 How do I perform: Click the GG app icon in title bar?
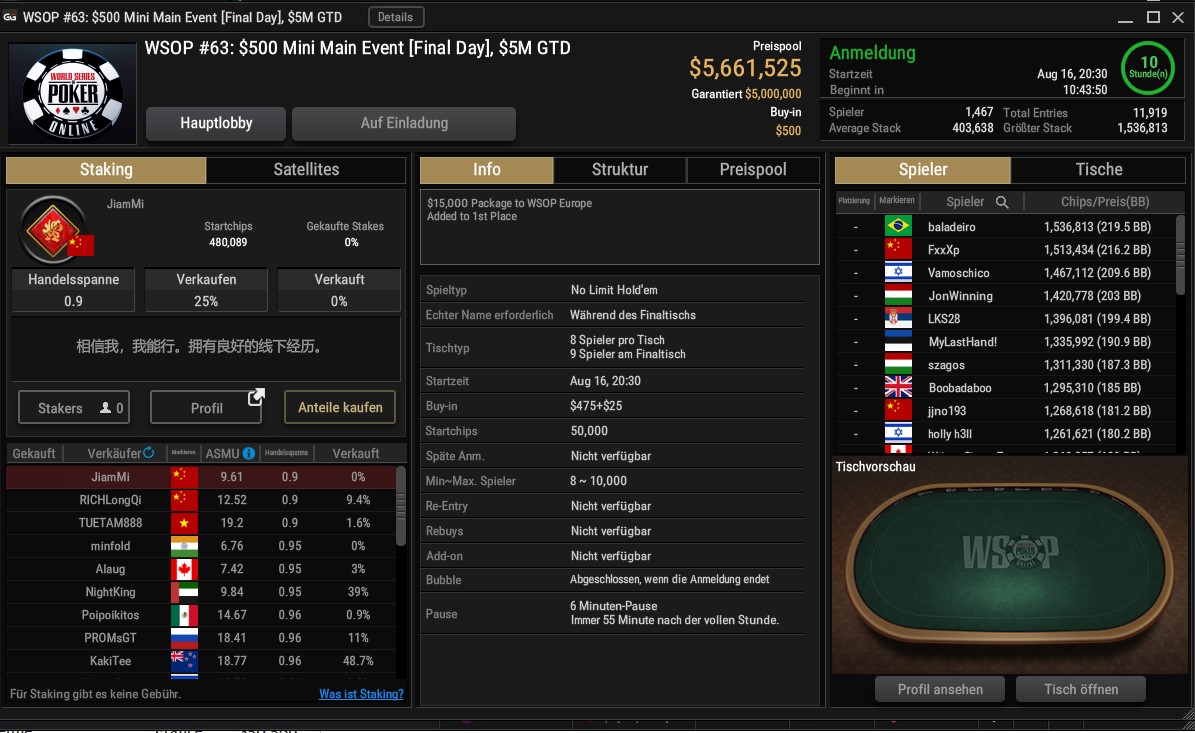tap(10, 17)
